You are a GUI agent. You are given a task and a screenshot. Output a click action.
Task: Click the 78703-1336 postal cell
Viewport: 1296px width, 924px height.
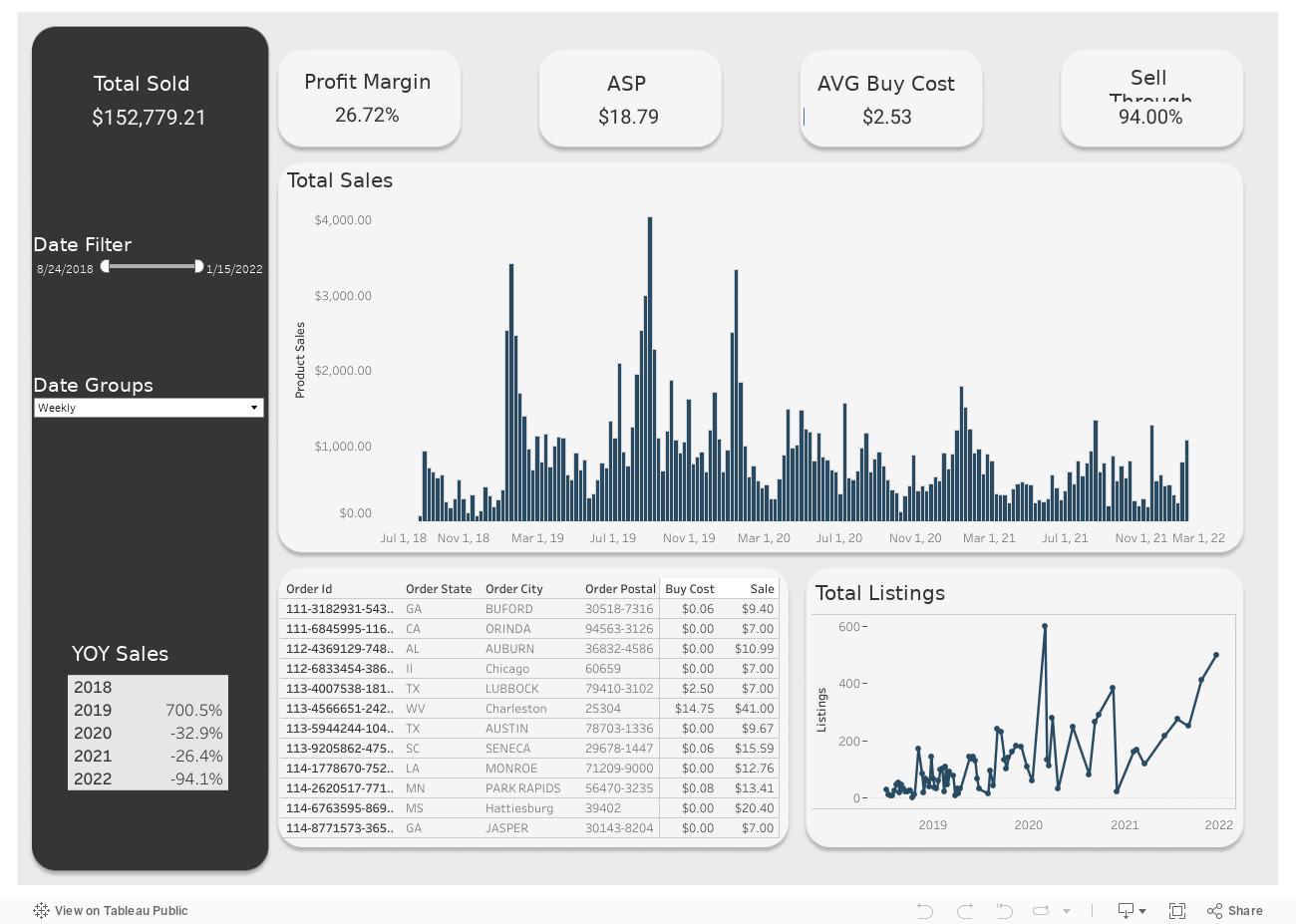tap(619, 729)
